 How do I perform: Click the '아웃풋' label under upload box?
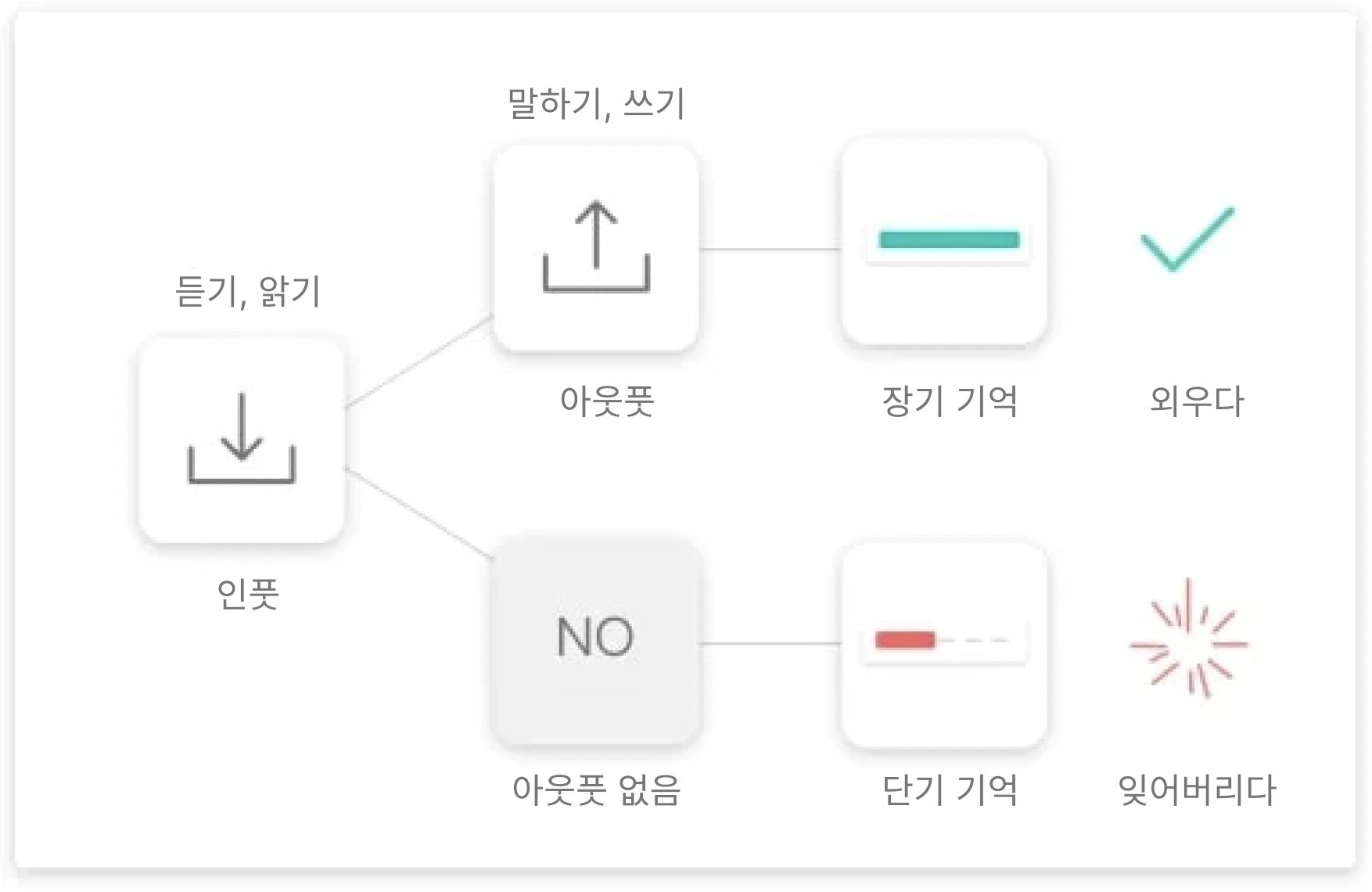[x=606, y=401]
